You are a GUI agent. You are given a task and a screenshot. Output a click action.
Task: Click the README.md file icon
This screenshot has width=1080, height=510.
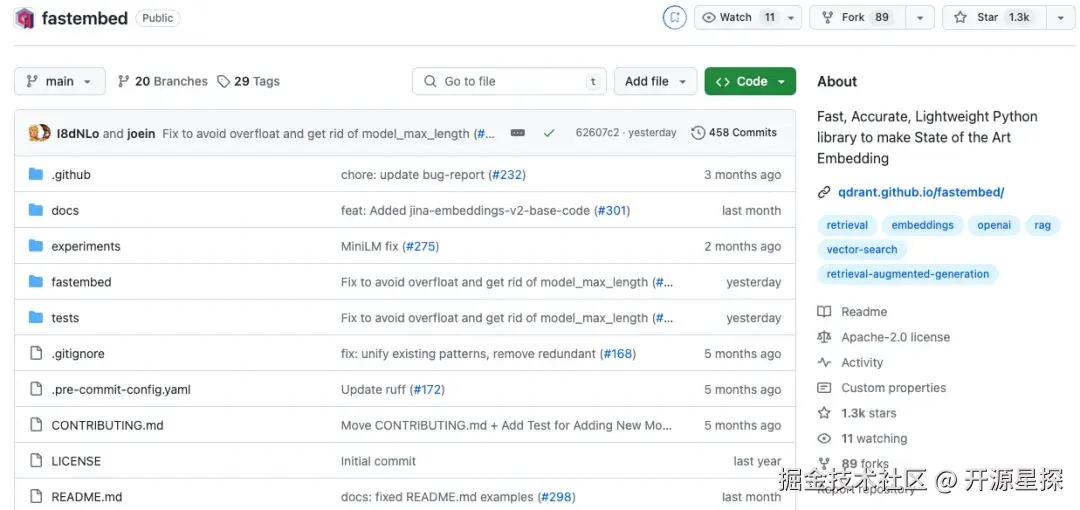click(x=36, y=497)
